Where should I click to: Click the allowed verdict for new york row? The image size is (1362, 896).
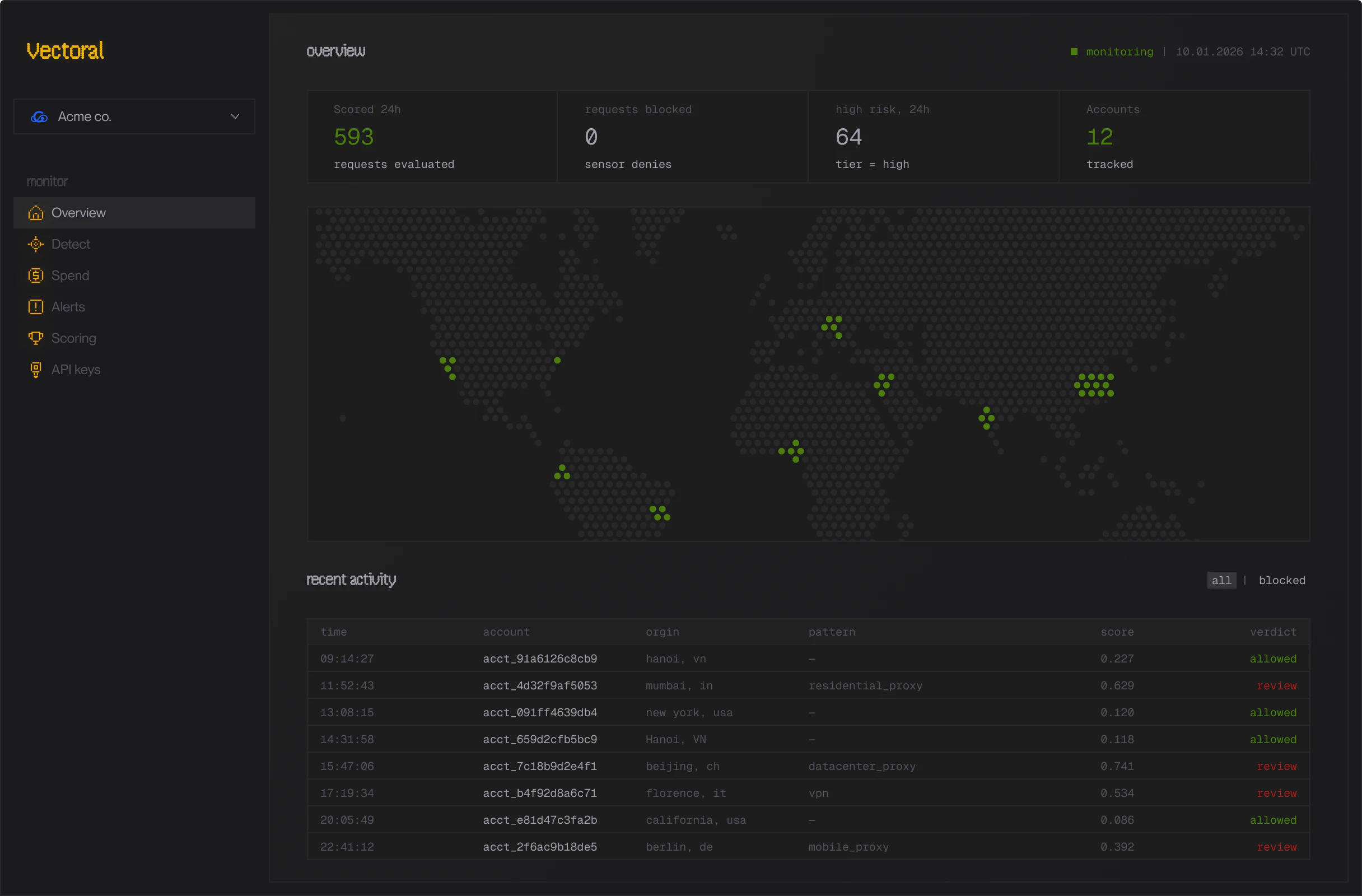click(1274, 713)
